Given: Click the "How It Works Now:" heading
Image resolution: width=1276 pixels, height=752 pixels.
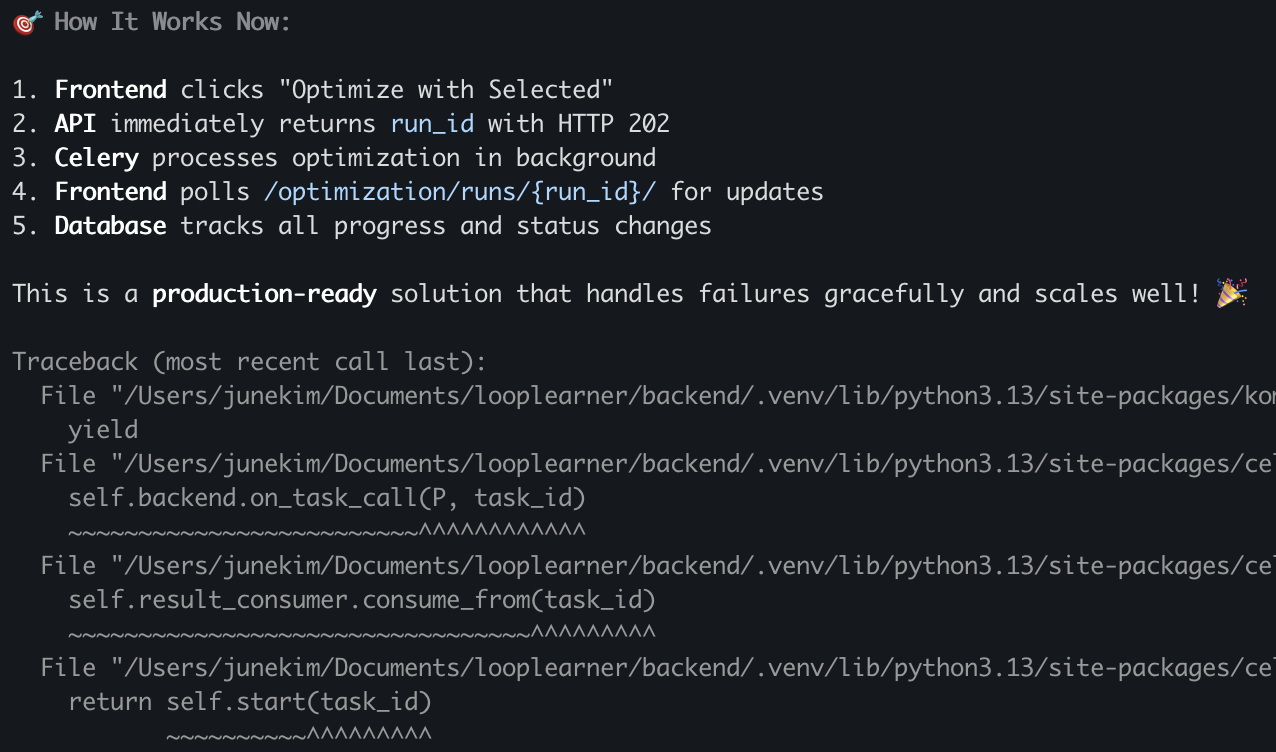Looking at the screenshot, I should pyautogui.click(x=172, y=22).
